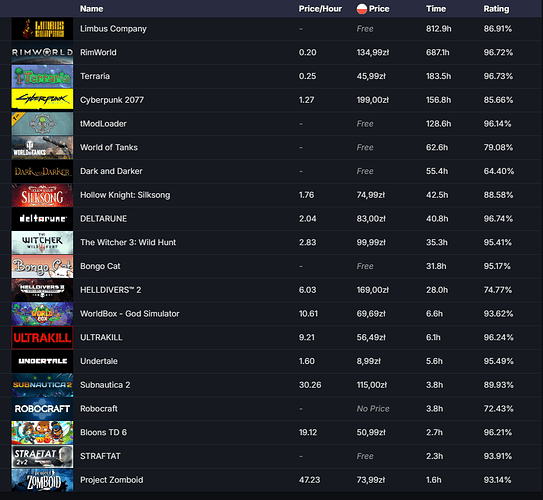
Task: Select the Terraria logo thumbnail
Action: coord(42,76)
